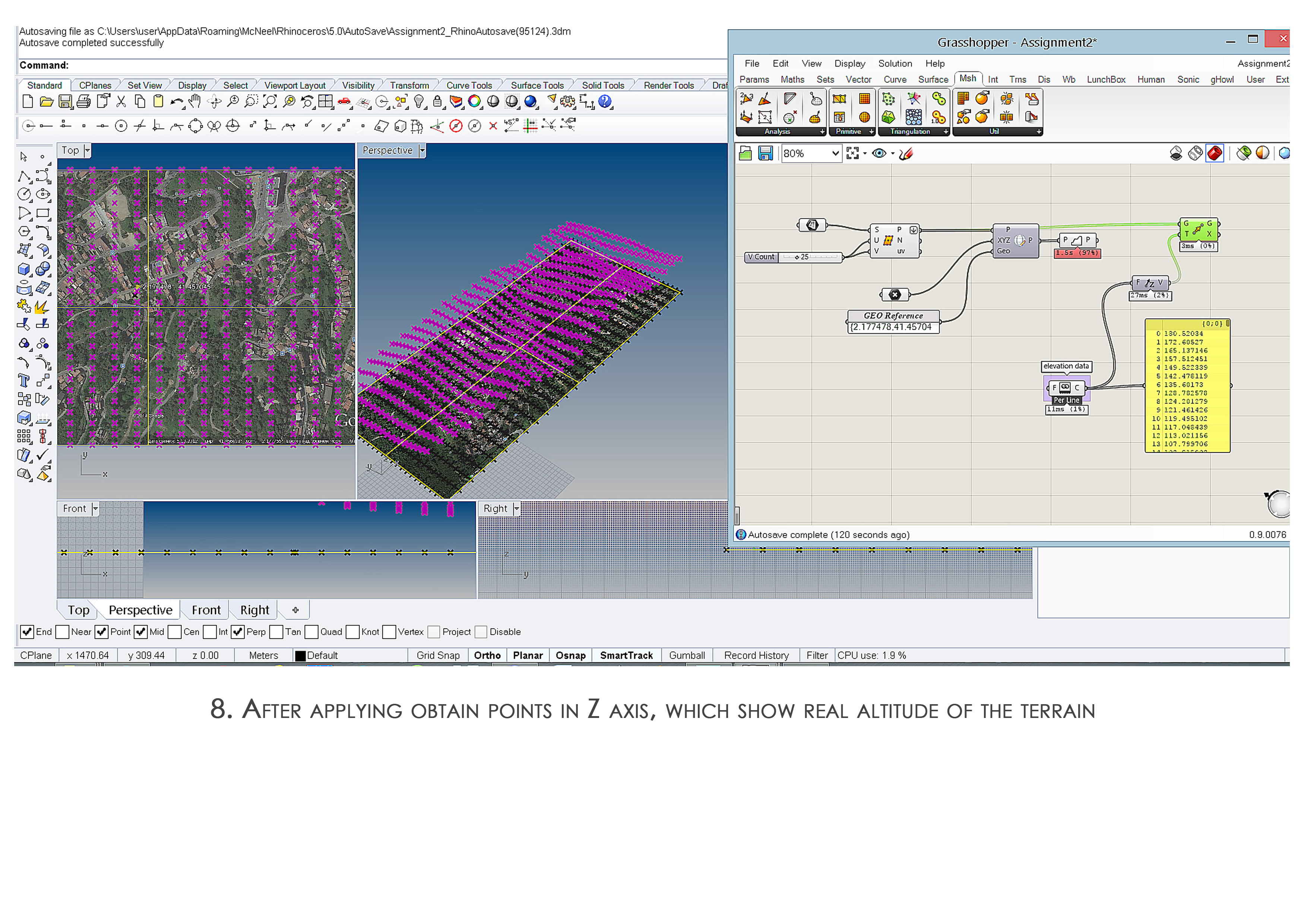This screenshot has height=924, width=1307.
Task: Select the Text tool in left sidebar
Action: [x=24, y=380]
